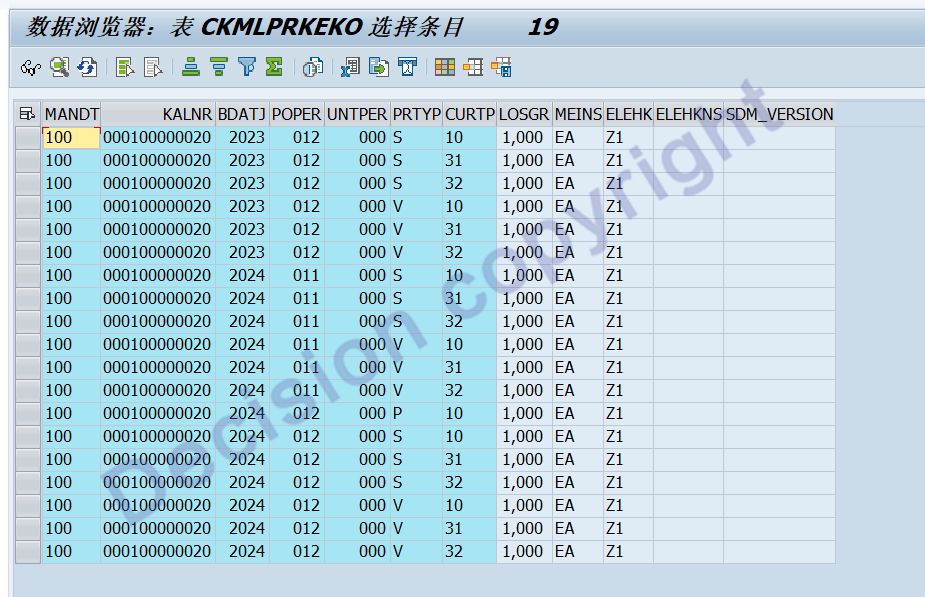The image size is (925, 597).
Task: Select the PRTYP column header
Action: click(416, 114)
